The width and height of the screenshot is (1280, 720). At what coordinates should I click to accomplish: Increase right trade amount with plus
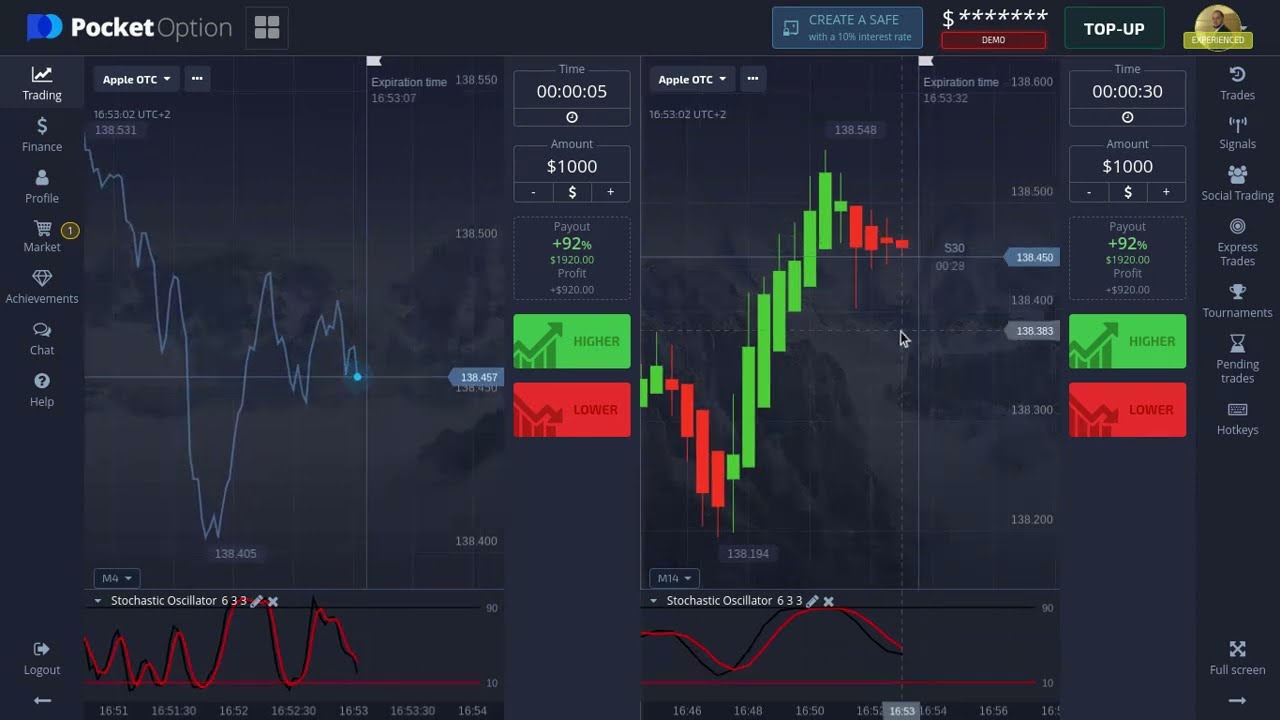click(x=1166, y=192)
